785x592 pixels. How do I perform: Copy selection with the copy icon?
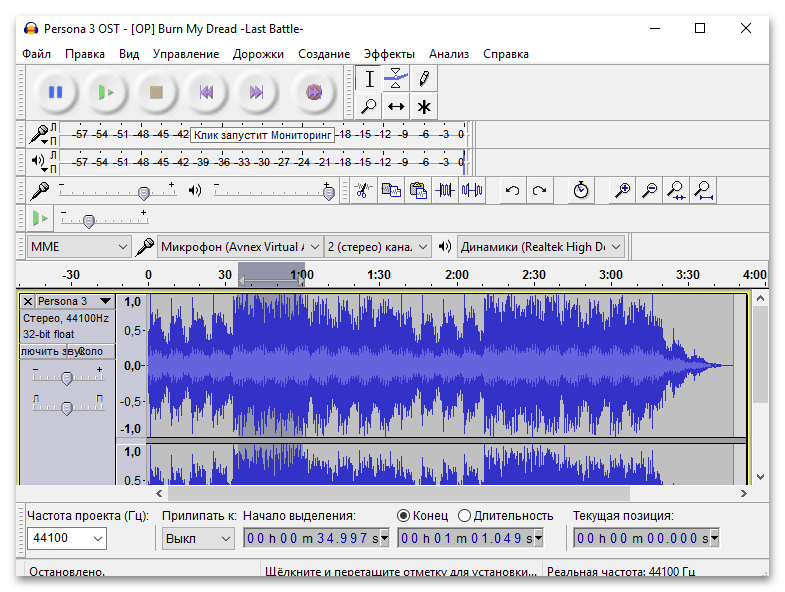pos(391,190)
